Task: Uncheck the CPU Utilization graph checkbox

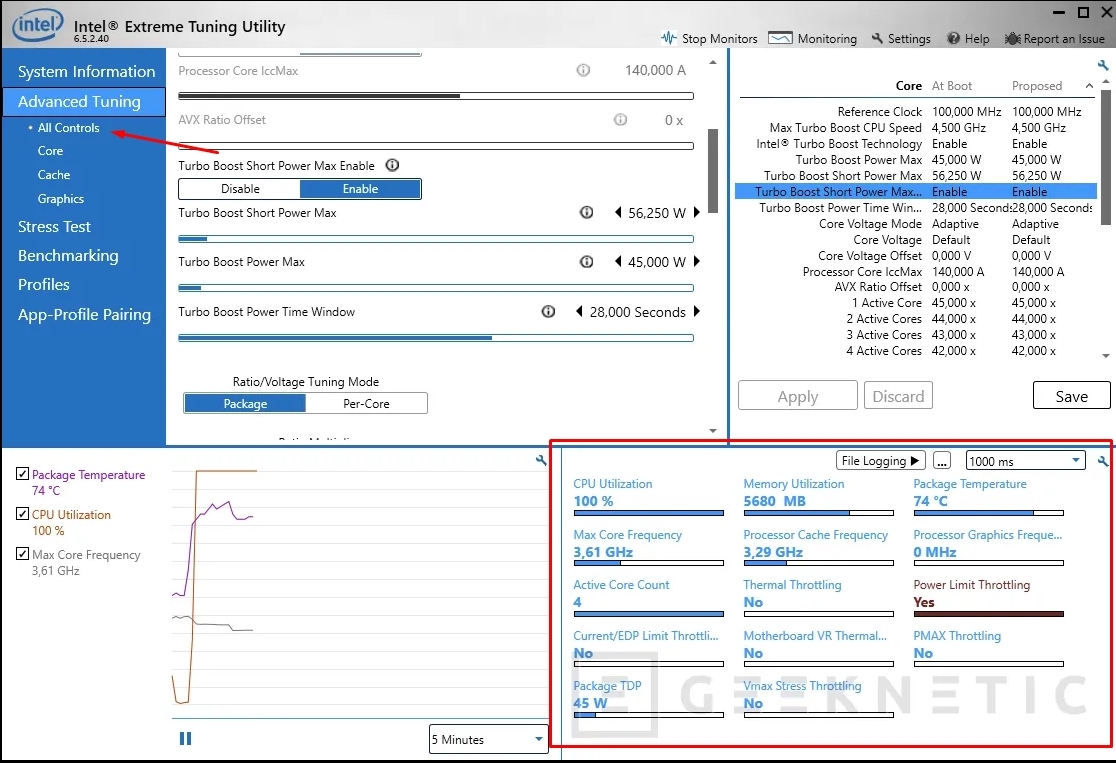Action: [x=23, y=514]
